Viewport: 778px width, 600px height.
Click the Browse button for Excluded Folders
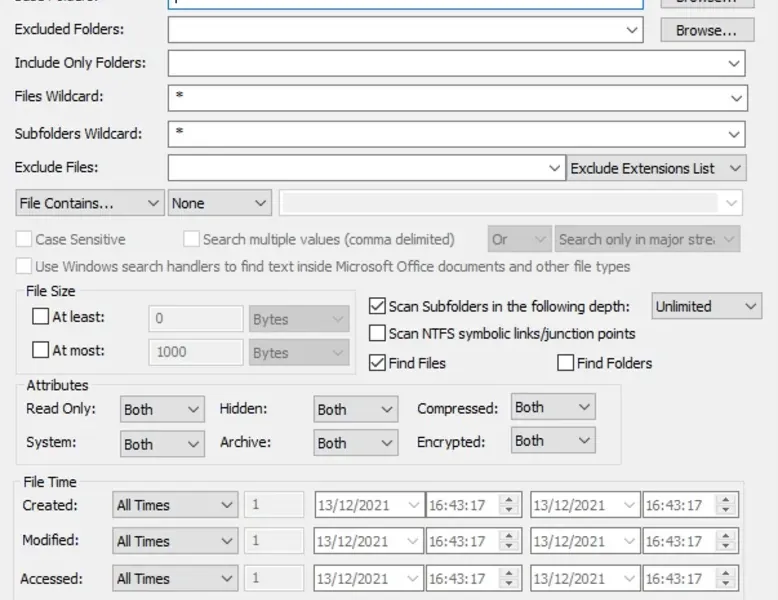pos(707,30)
